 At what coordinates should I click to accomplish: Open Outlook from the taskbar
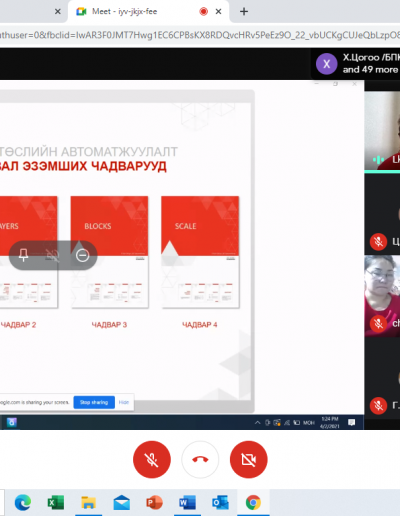(x=220, y=502)
